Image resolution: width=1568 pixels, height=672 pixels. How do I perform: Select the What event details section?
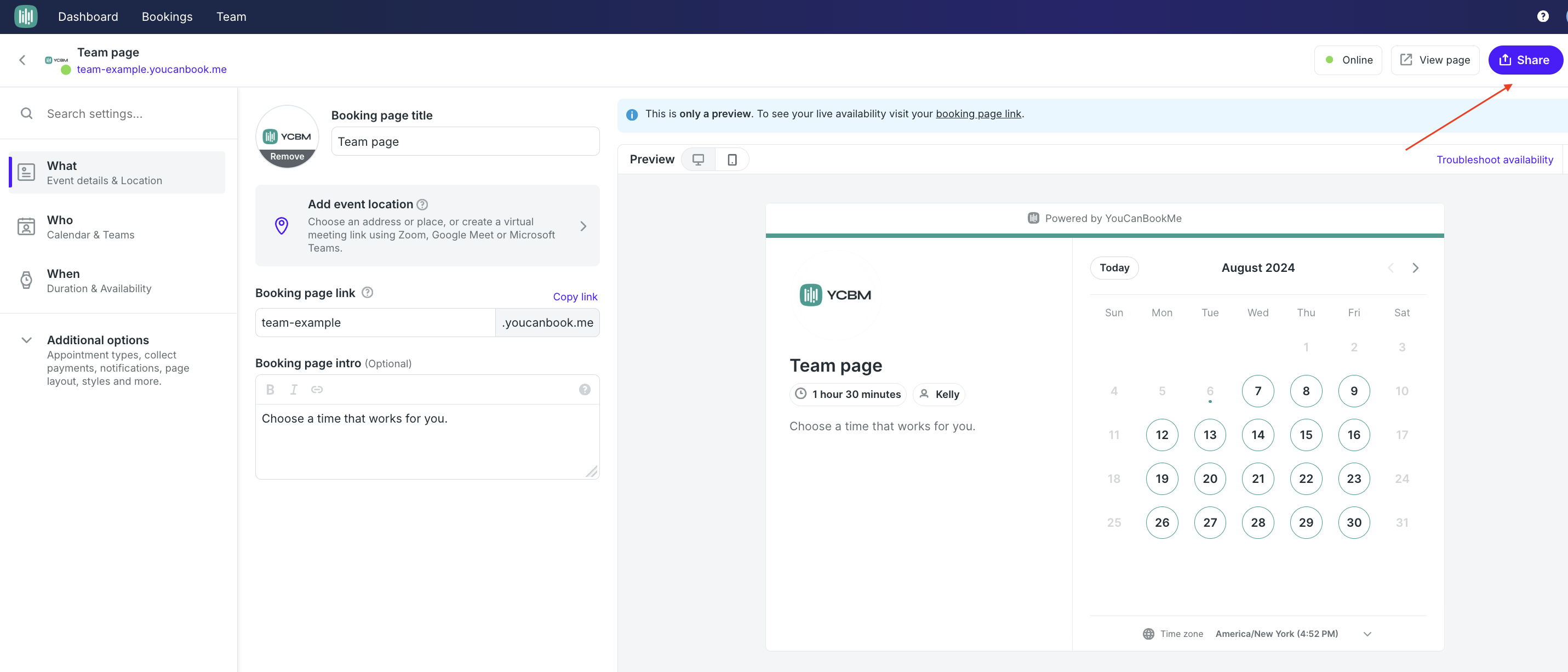[x=117, y=173]
